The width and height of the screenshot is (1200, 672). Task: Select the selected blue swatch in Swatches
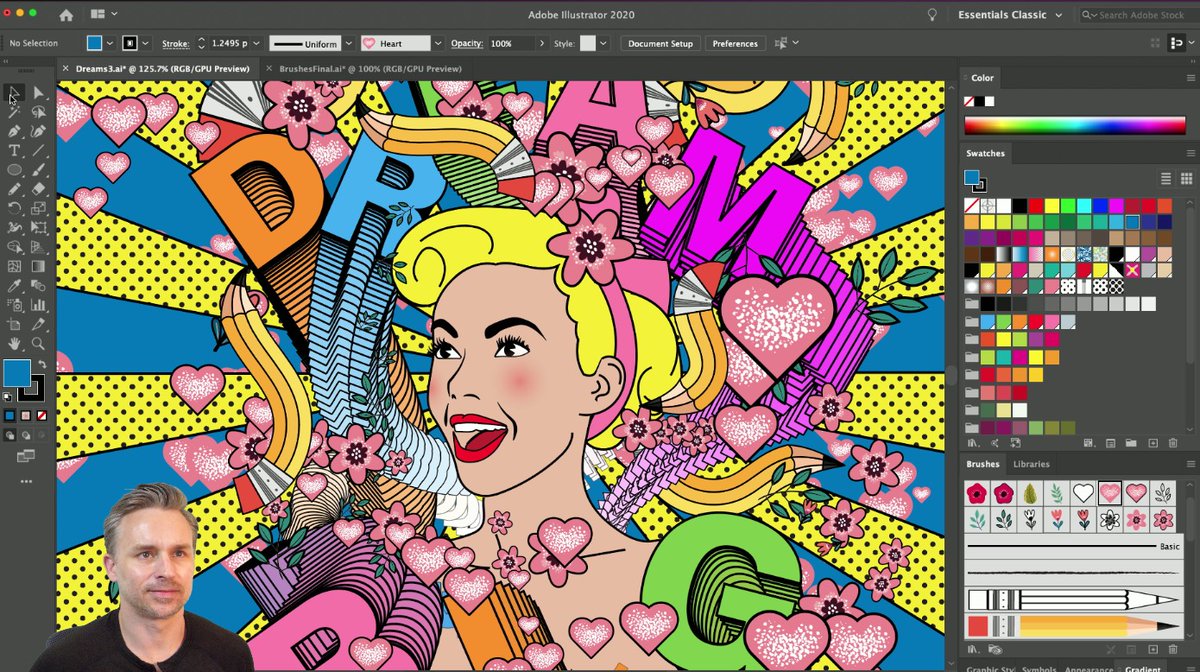click(1132, 222)
